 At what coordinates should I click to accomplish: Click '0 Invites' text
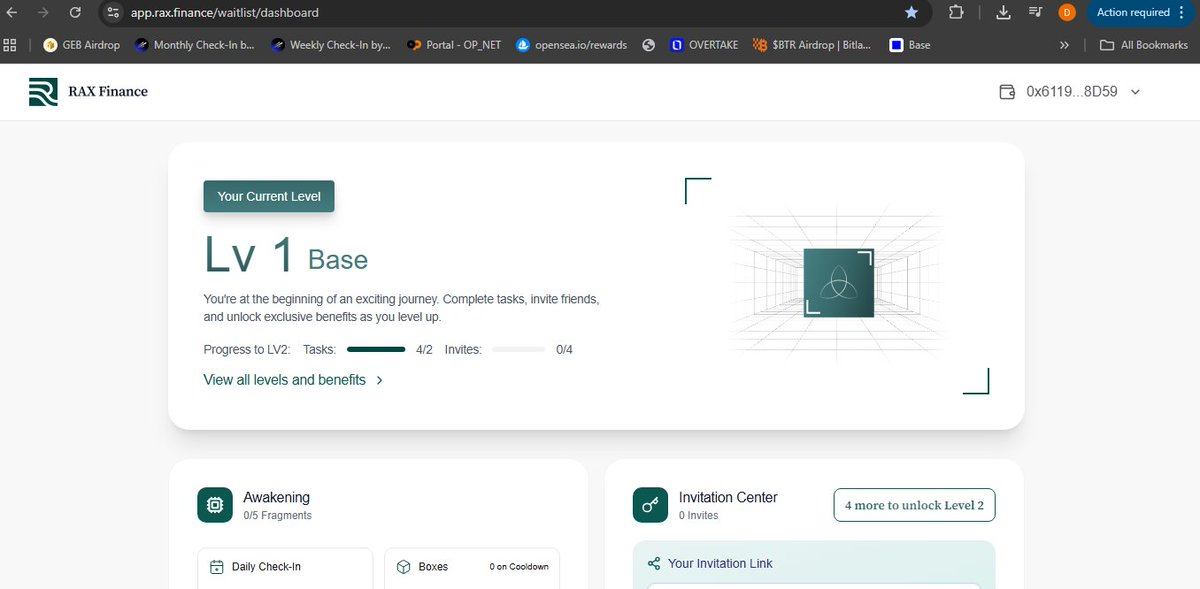(x=698, y=516)
